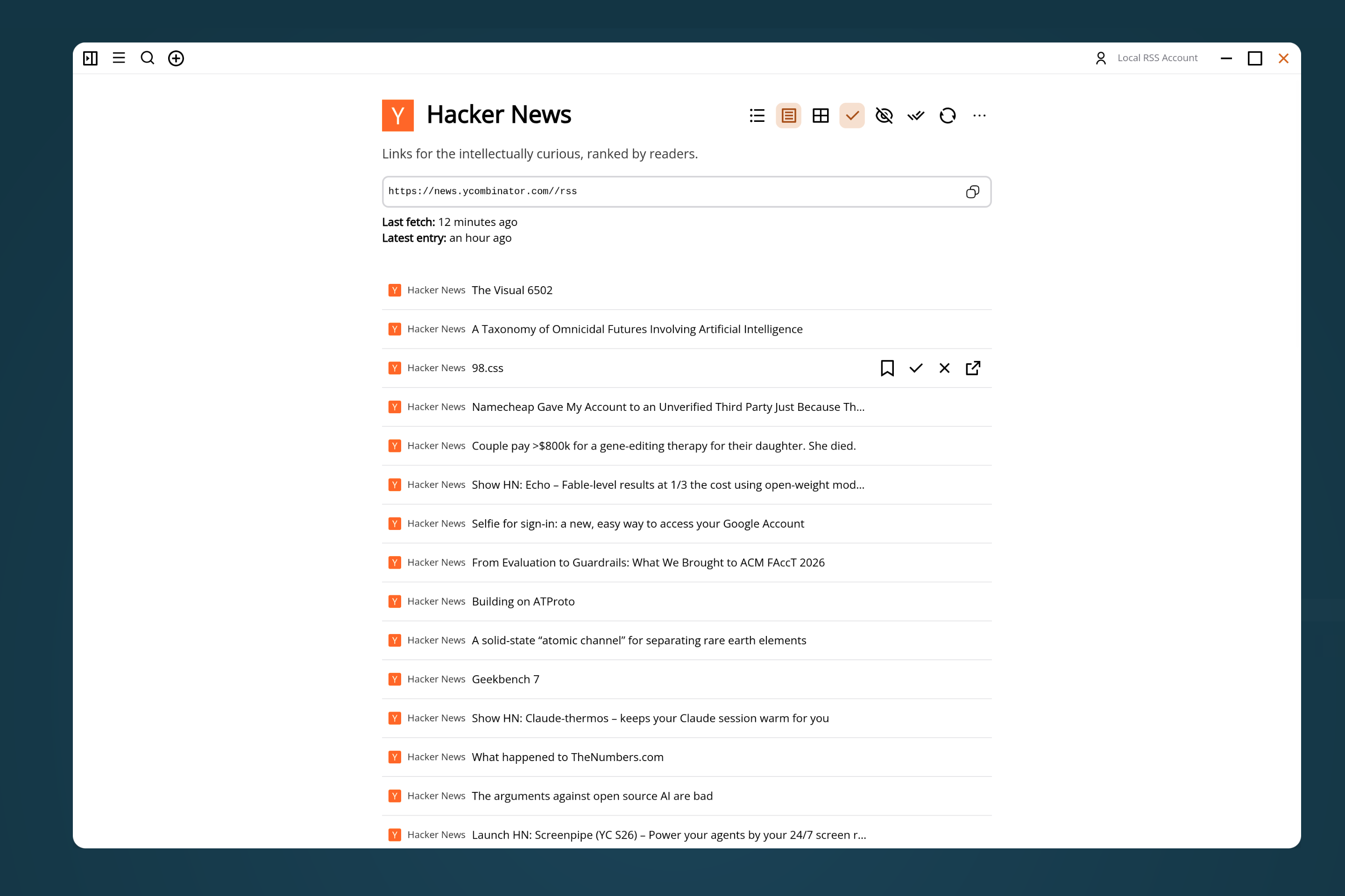Viewport: 1345px width, 896px height.
Task: Open Geekbench 7 entry
Action: pos(687,679)
